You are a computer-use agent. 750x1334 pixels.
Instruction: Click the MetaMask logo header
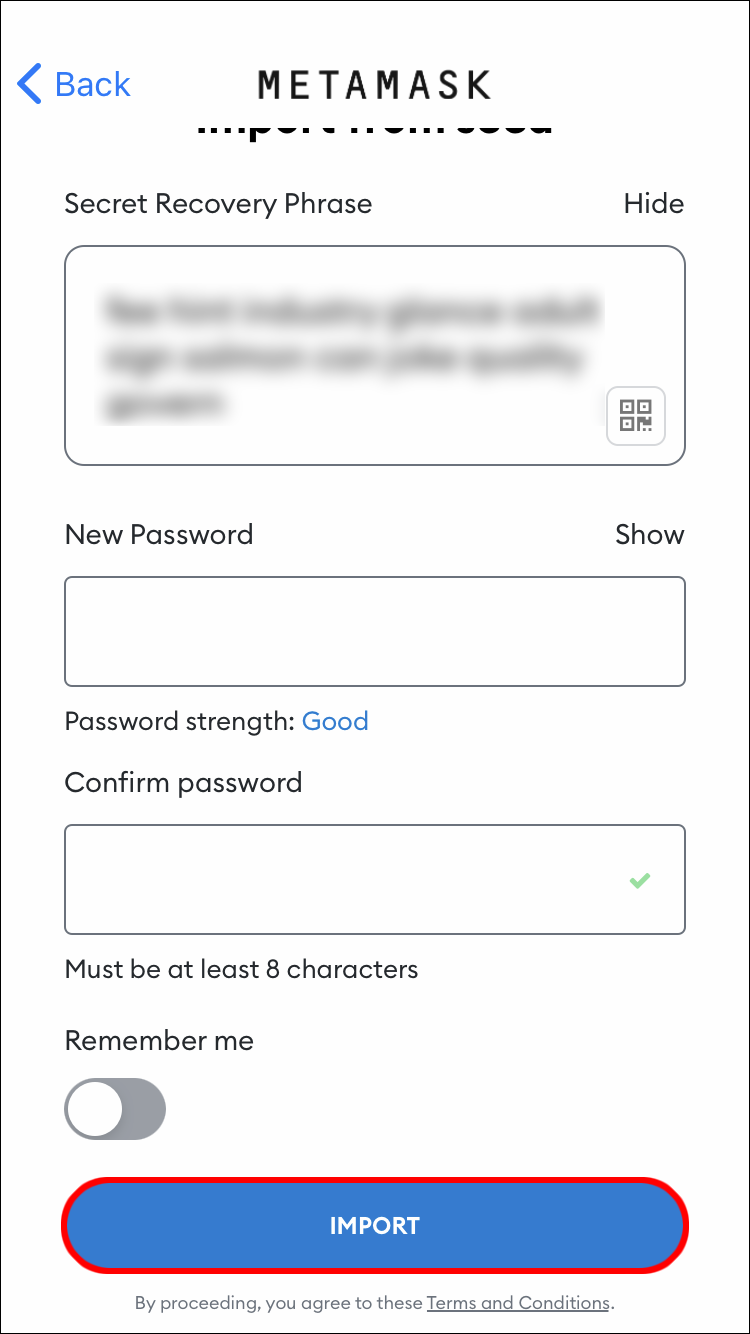(374, 85)
